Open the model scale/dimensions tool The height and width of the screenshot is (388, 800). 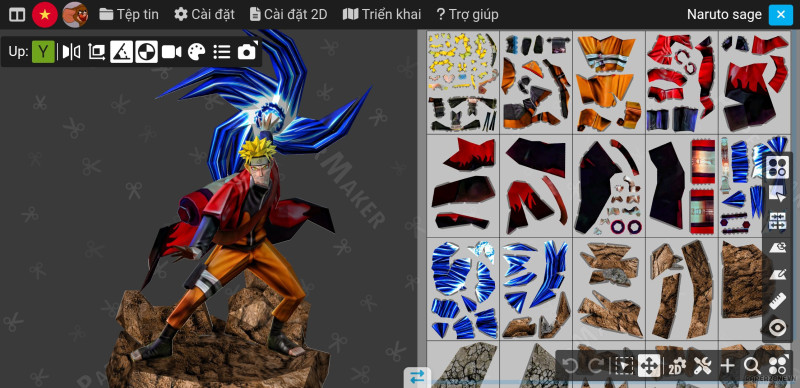96,52
